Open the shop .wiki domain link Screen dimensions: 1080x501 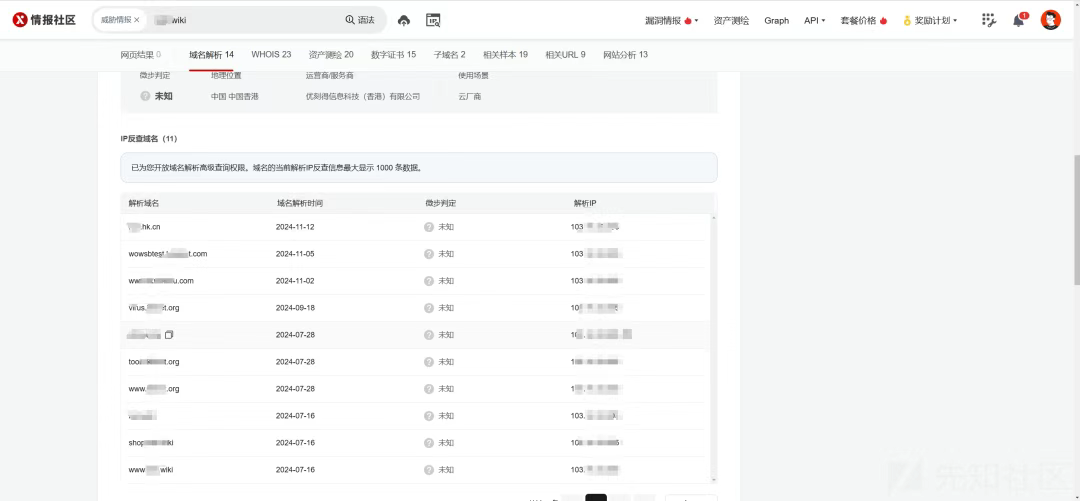[151, 442]
